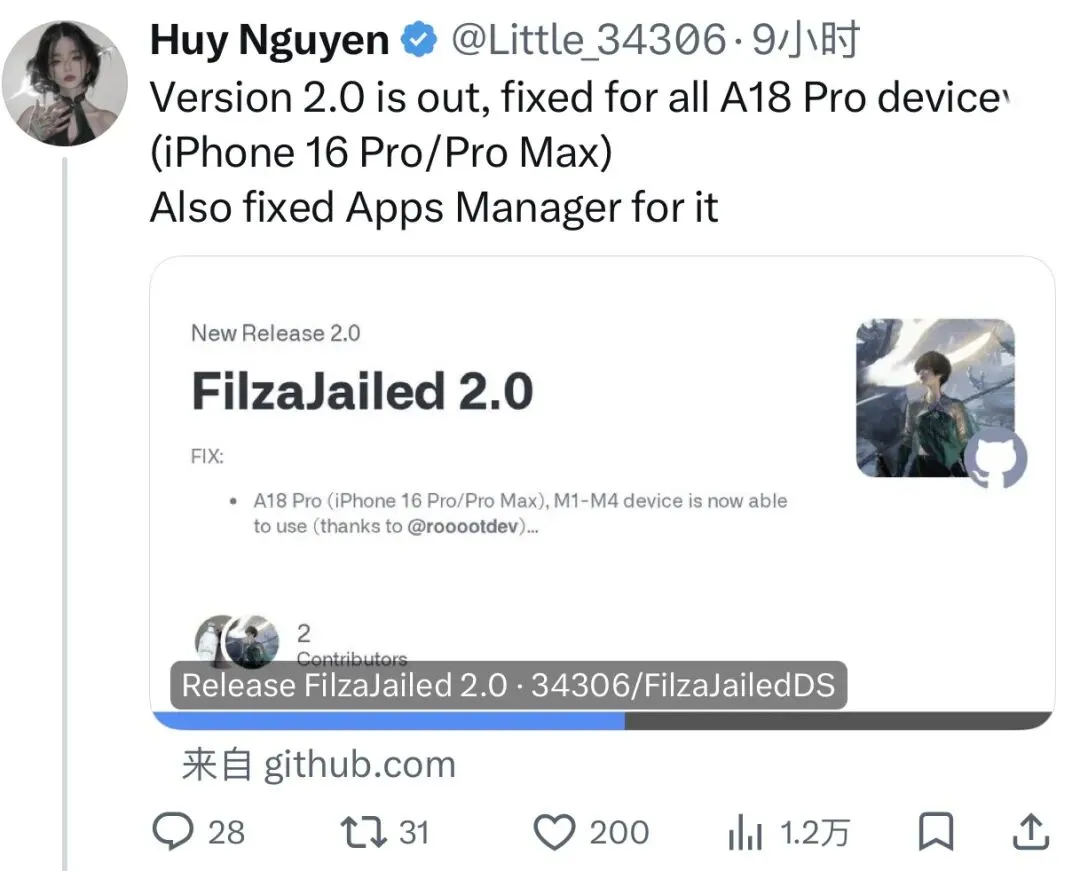
Task: Click the contributors avatars in the card
Action: tap(238, 641)
